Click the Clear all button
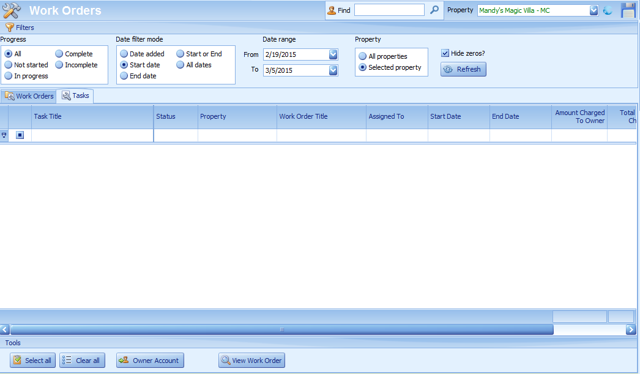The image size is (640, 374). click(x=82, y=361)
